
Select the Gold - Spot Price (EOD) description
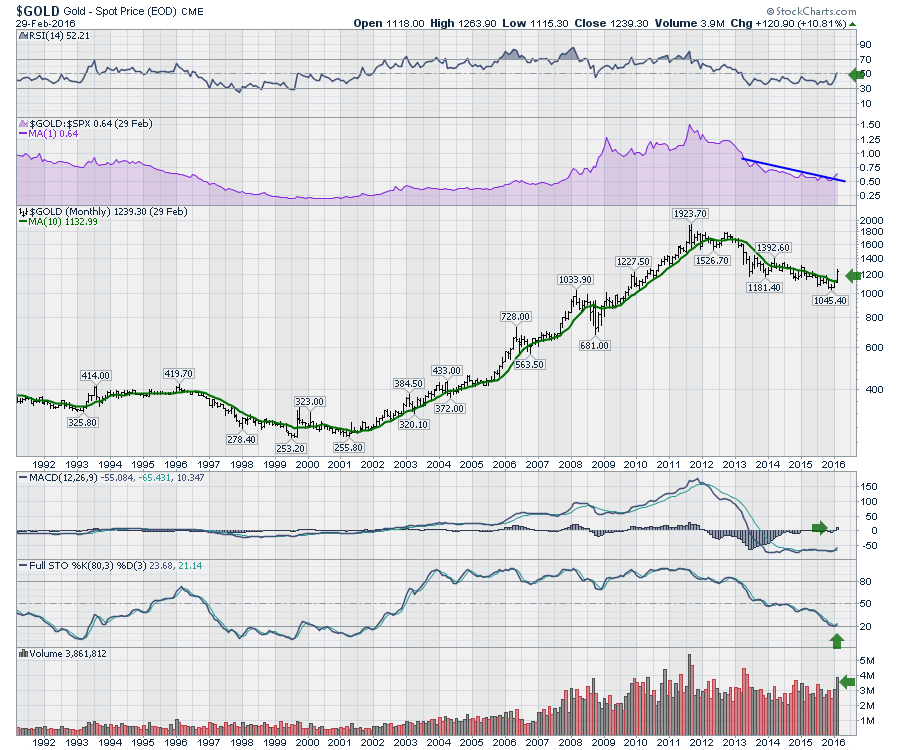pyautogui.click(x=120, y=11)
